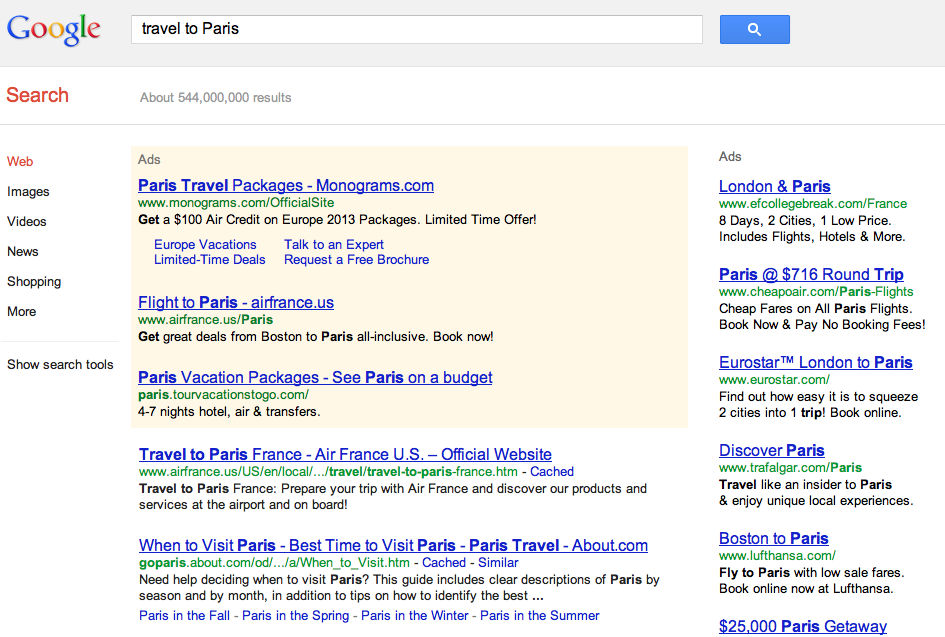
Task: Click the goparis.about.com URL text
Action: (274, 563)
